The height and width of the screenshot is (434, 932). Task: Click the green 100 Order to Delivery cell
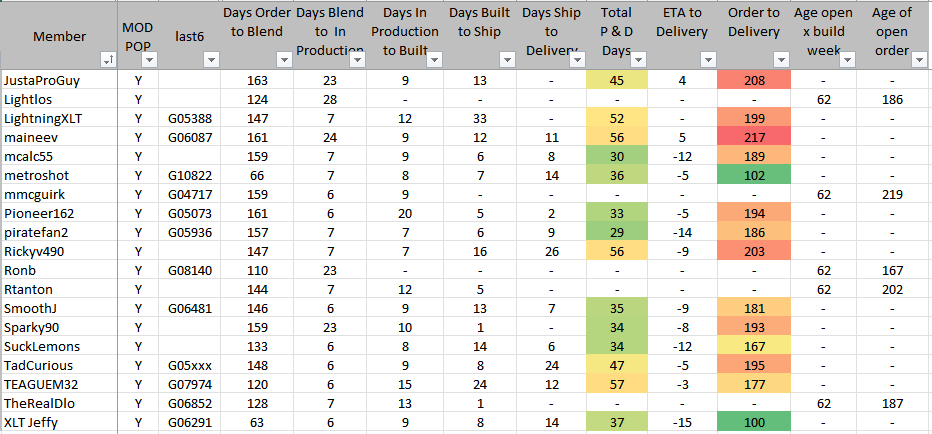(754, 422)
